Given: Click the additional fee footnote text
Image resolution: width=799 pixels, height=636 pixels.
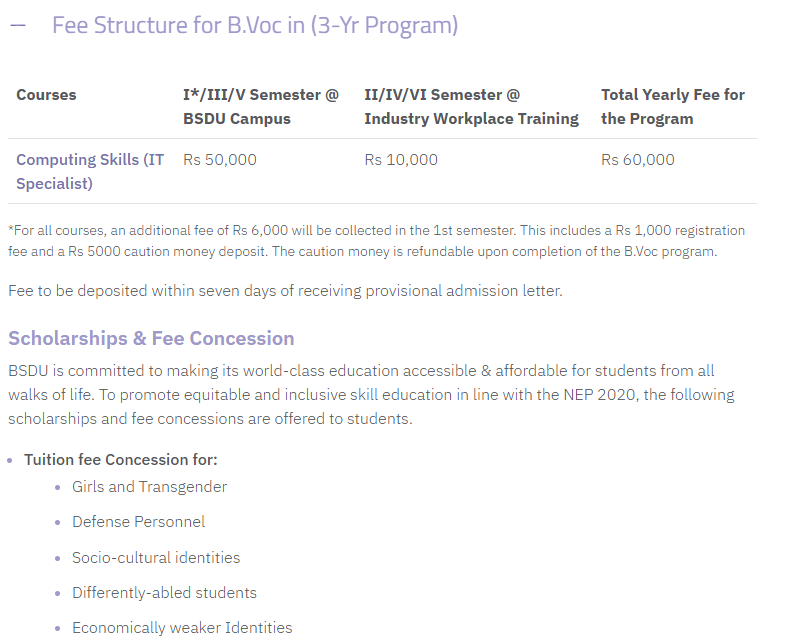Looking at the screenshot, I should [x=376, y=241].
